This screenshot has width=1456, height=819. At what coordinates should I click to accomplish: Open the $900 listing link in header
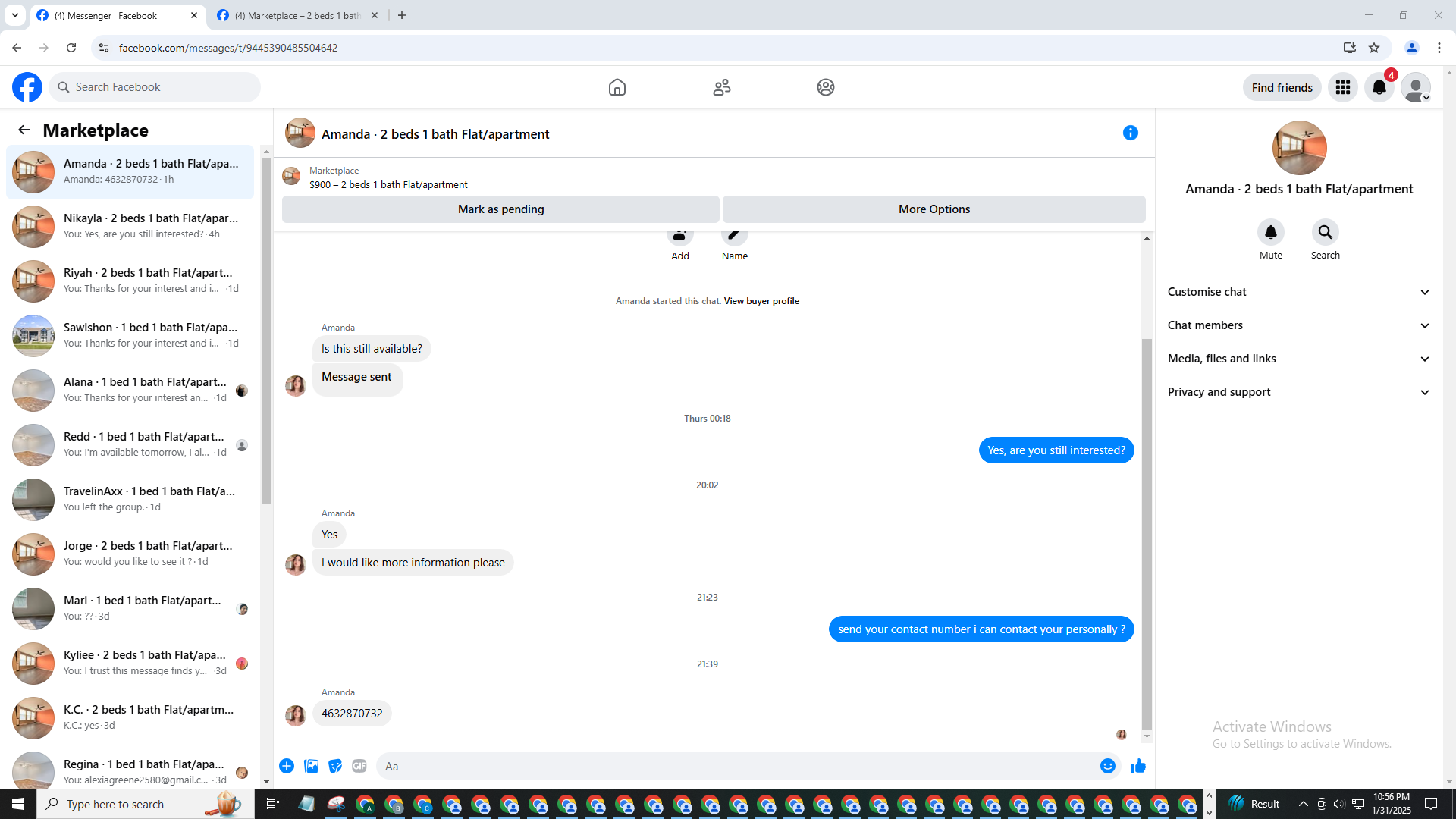(388, 184)
